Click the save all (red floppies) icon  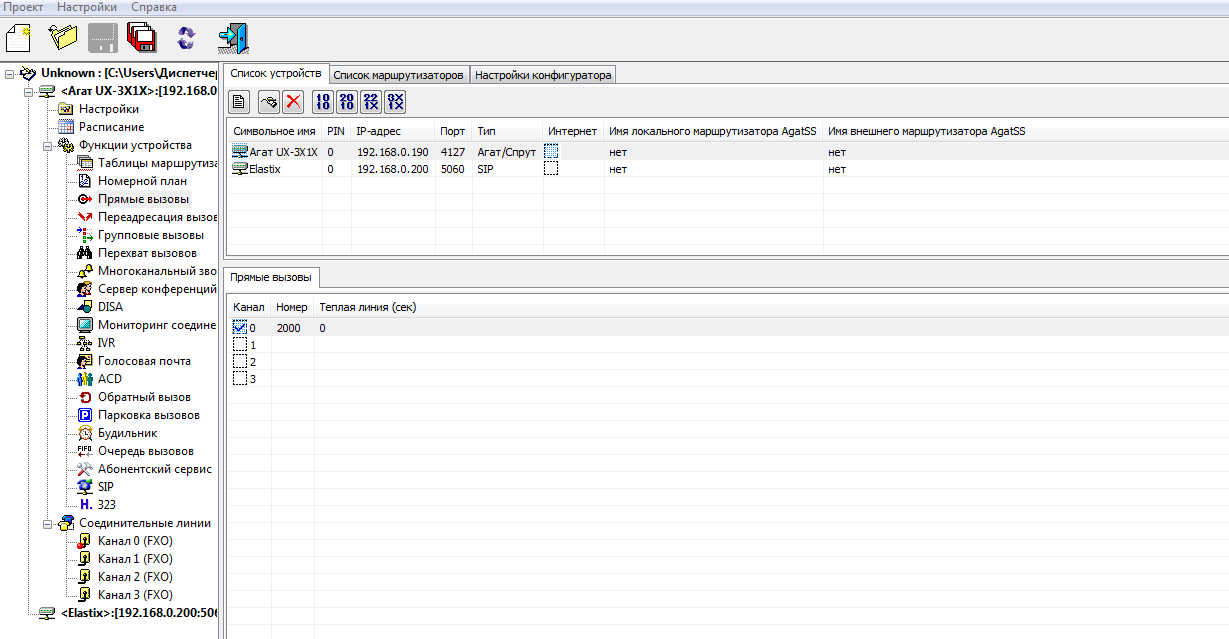click(x=141, y=38)
